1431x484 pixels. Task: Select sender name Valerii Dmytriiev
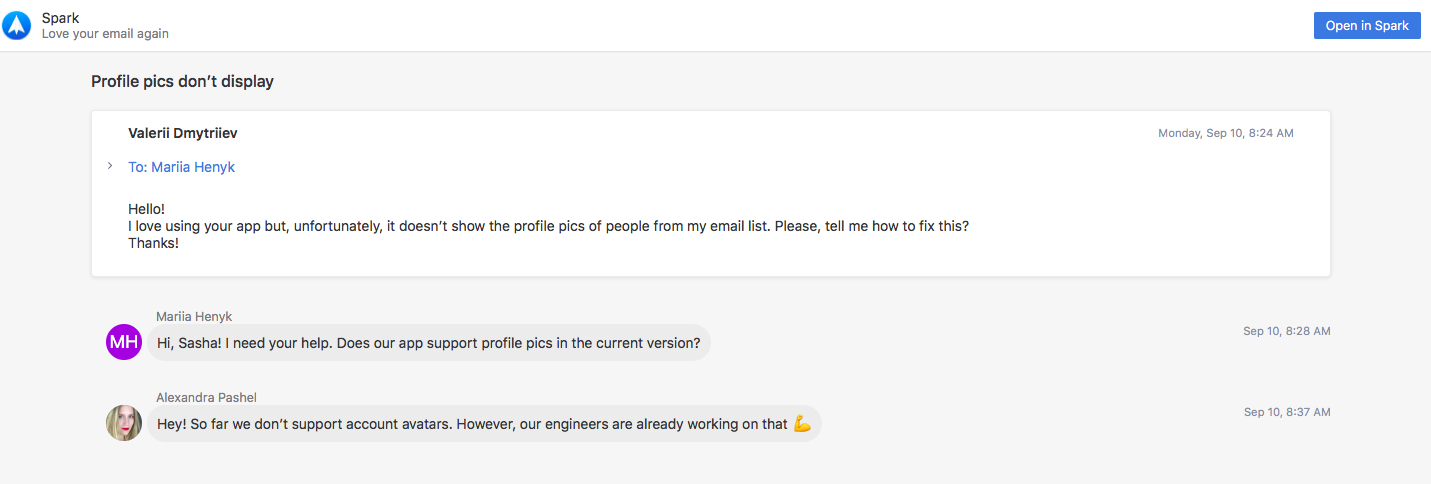183,133
